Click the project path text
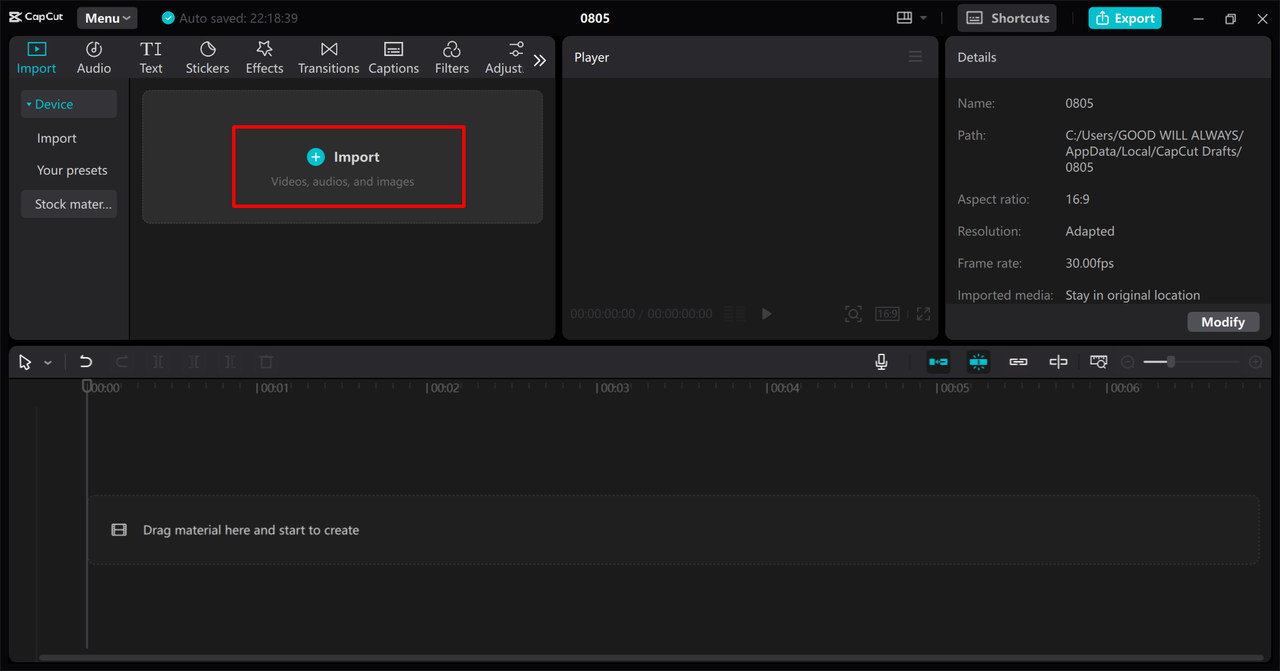The image size is (1280, 671). click(1155, 151)
